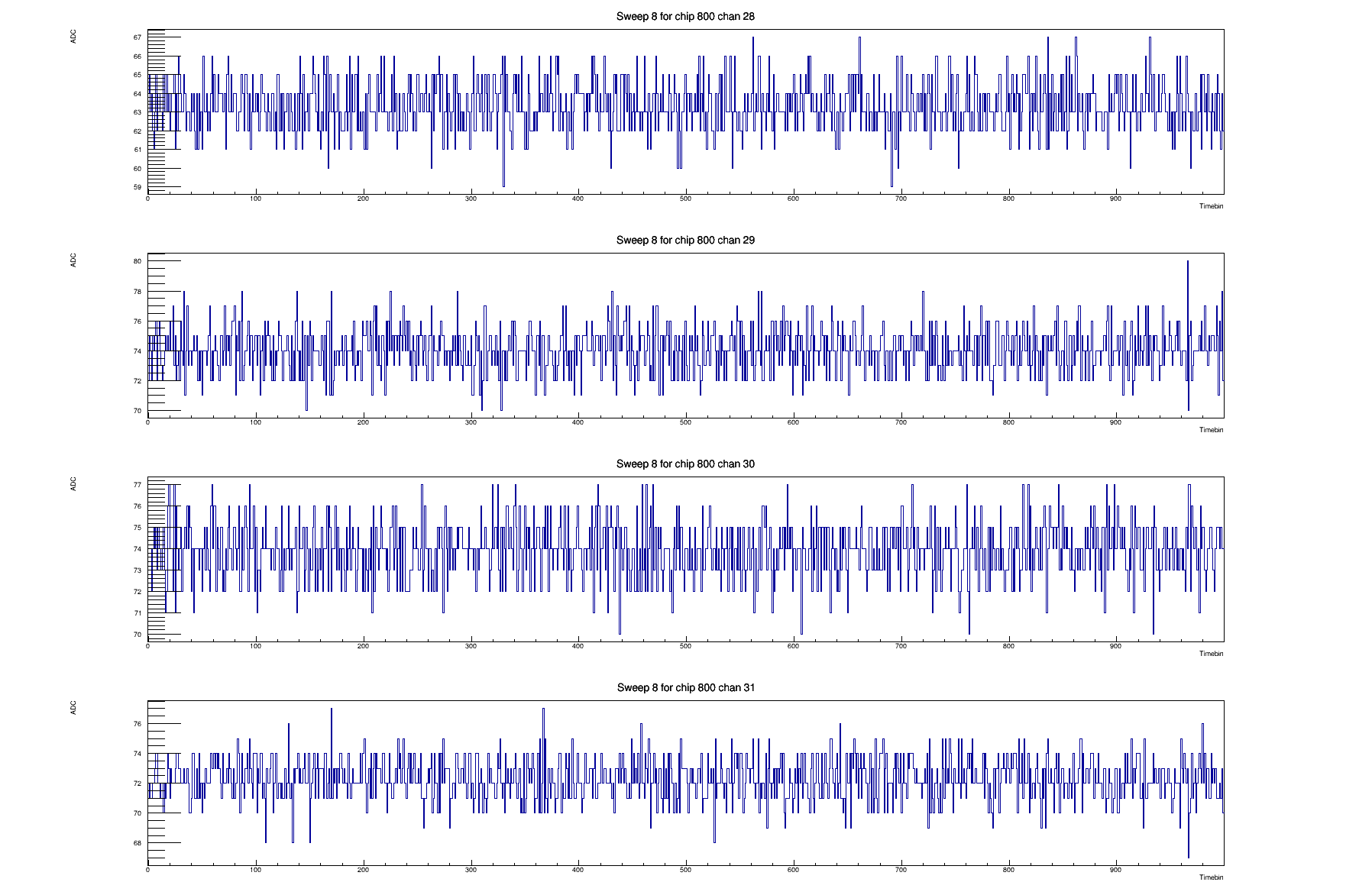This screenshot has height=895, width=1372.
Task: Click the title 'Sweep 8 for chip 800 chan 29'
Action: 685,240
